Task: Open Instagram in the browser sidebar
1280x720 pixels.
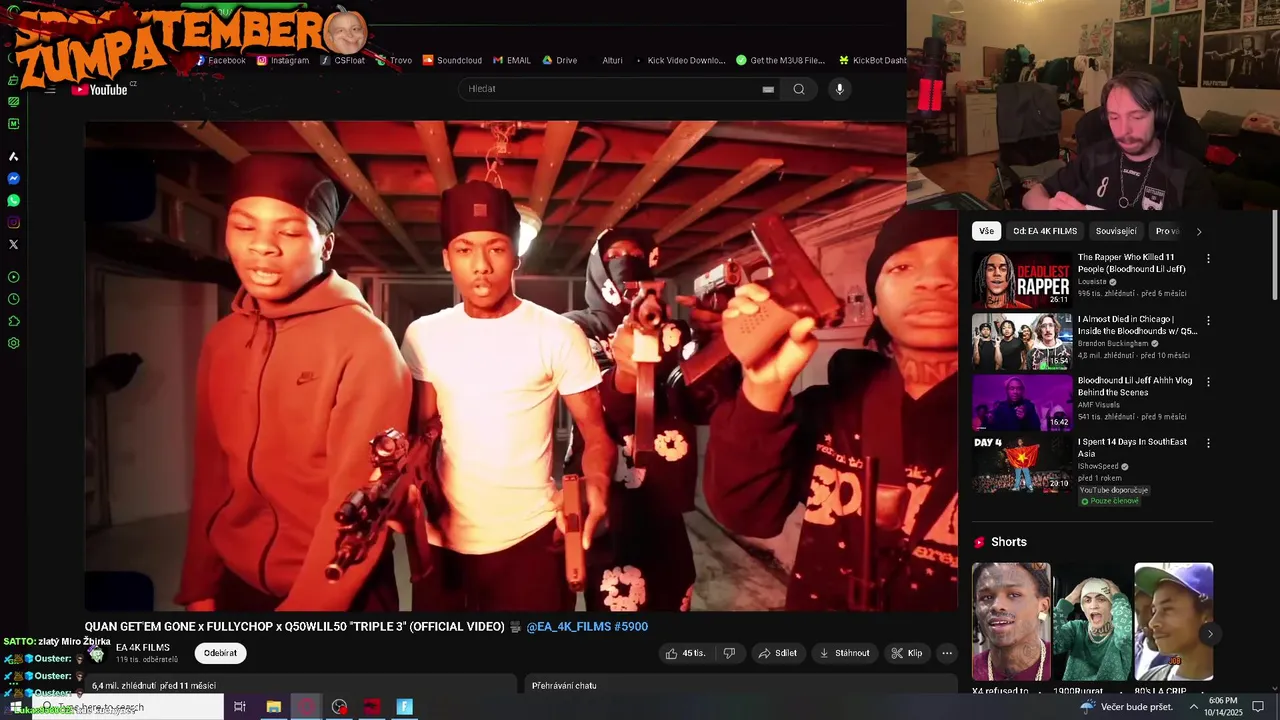Action: (x=13, y=223)
